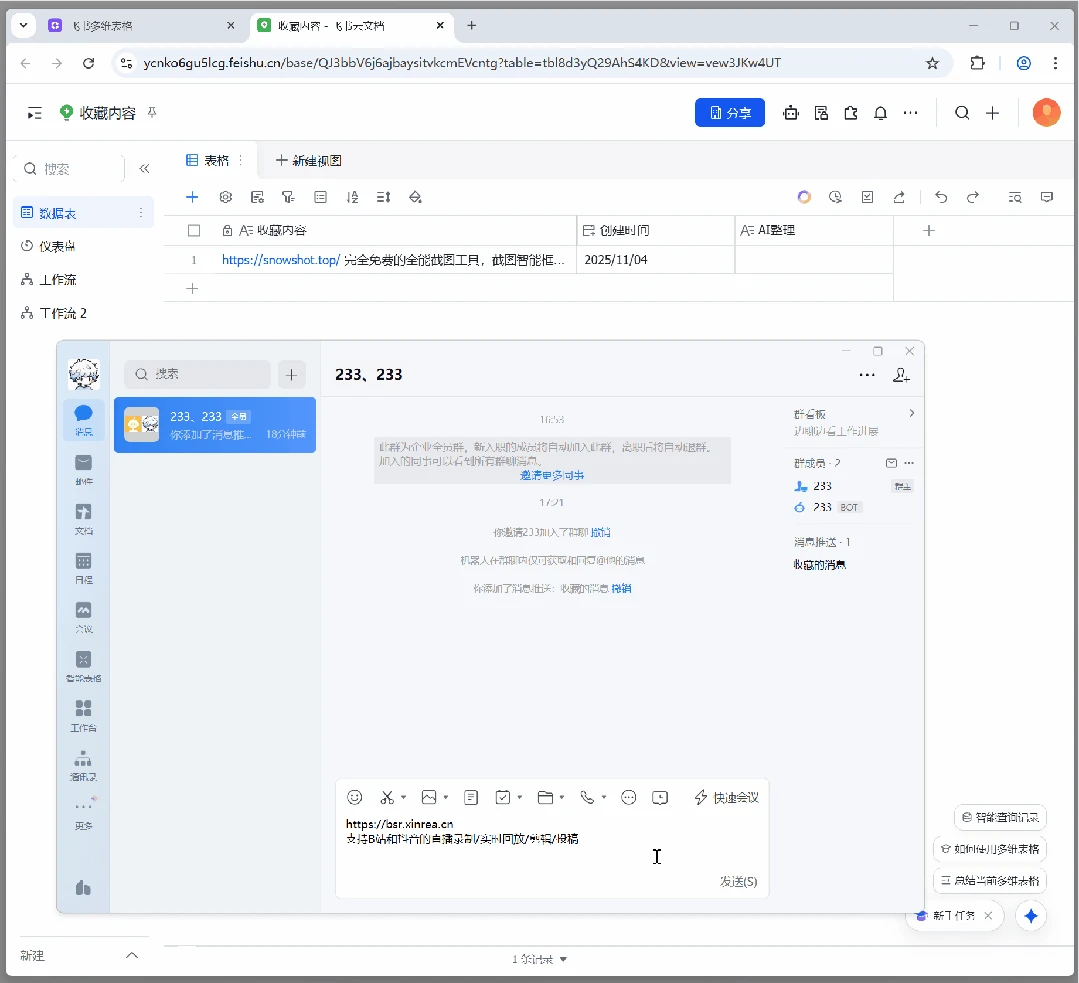Open the 日程 calendar icon in chat sidebar

(83, 568)
